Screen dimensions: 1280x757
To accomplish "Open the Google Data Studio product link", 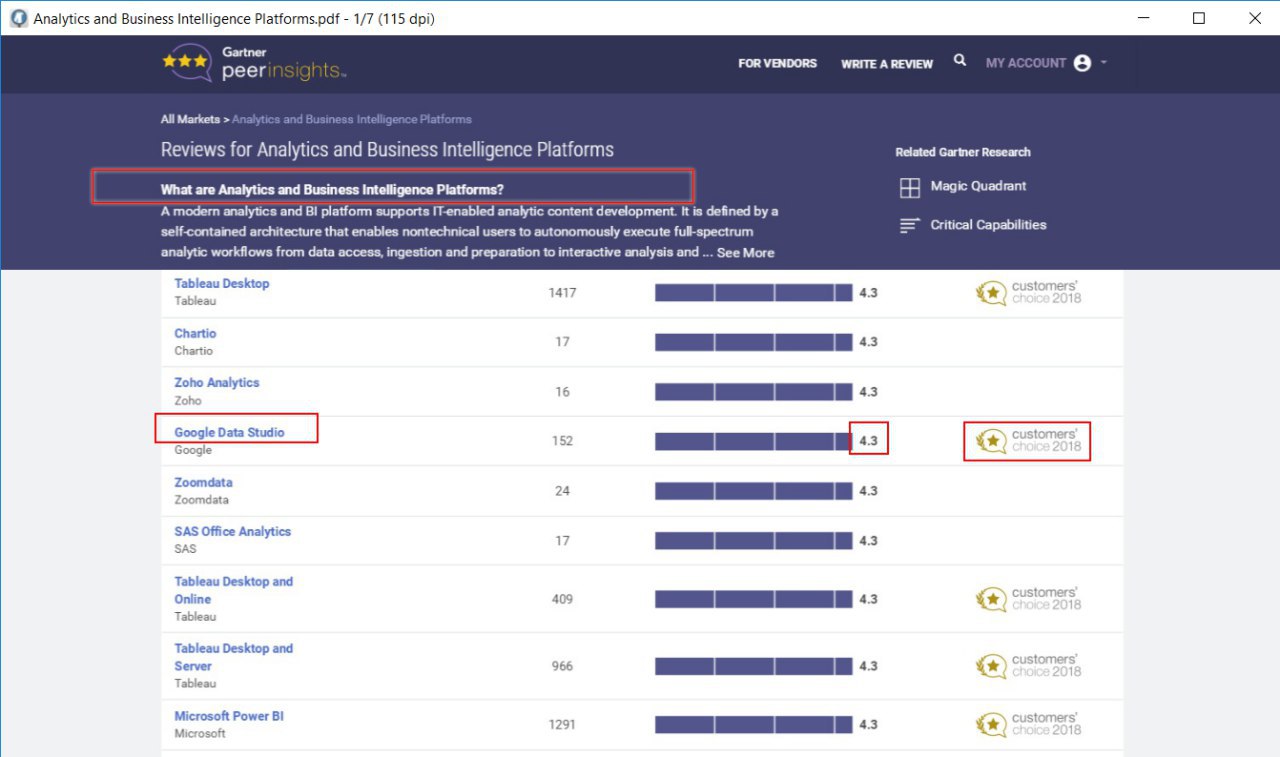I will [229, 432].
